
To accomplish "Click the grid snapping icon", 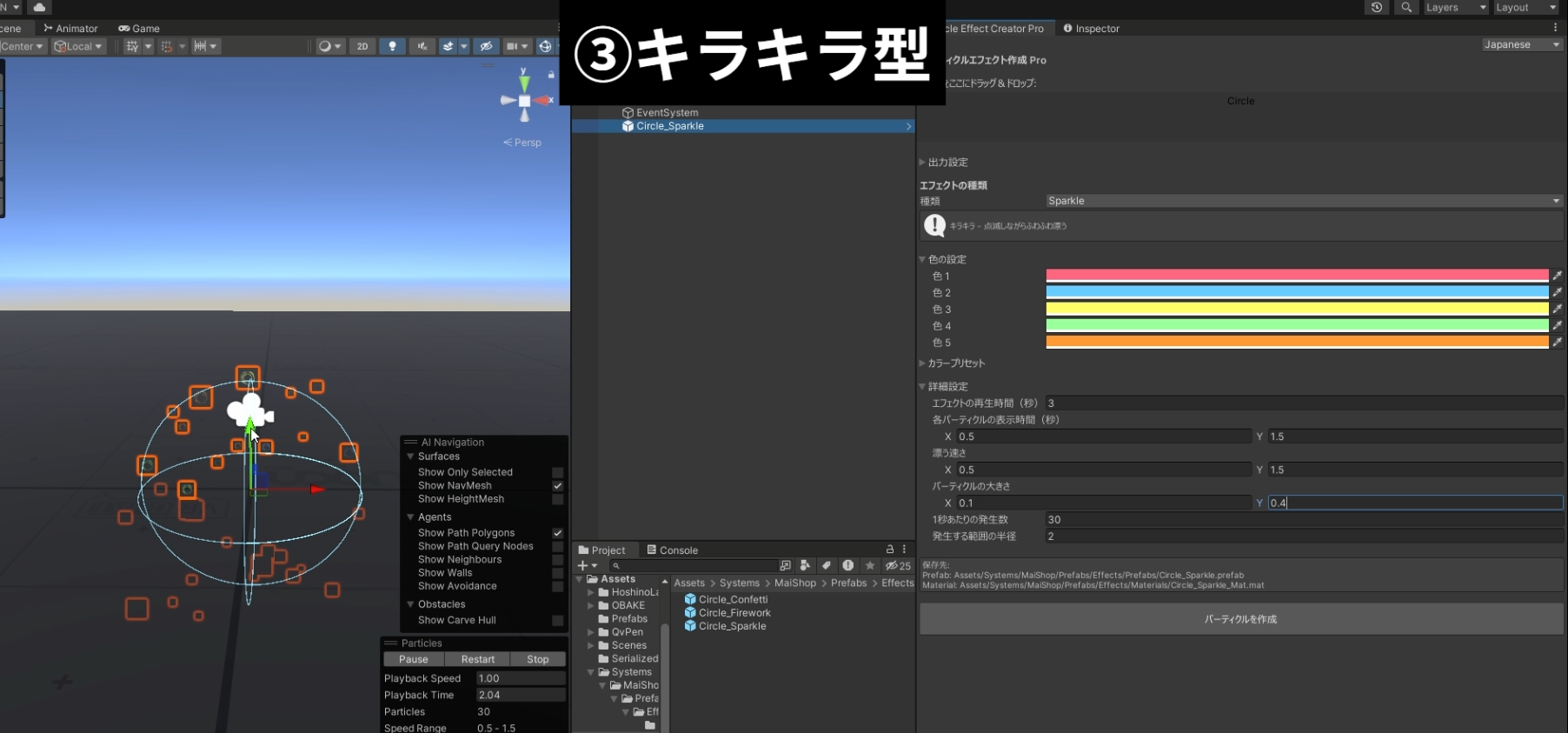I will (x=132, y=46).
